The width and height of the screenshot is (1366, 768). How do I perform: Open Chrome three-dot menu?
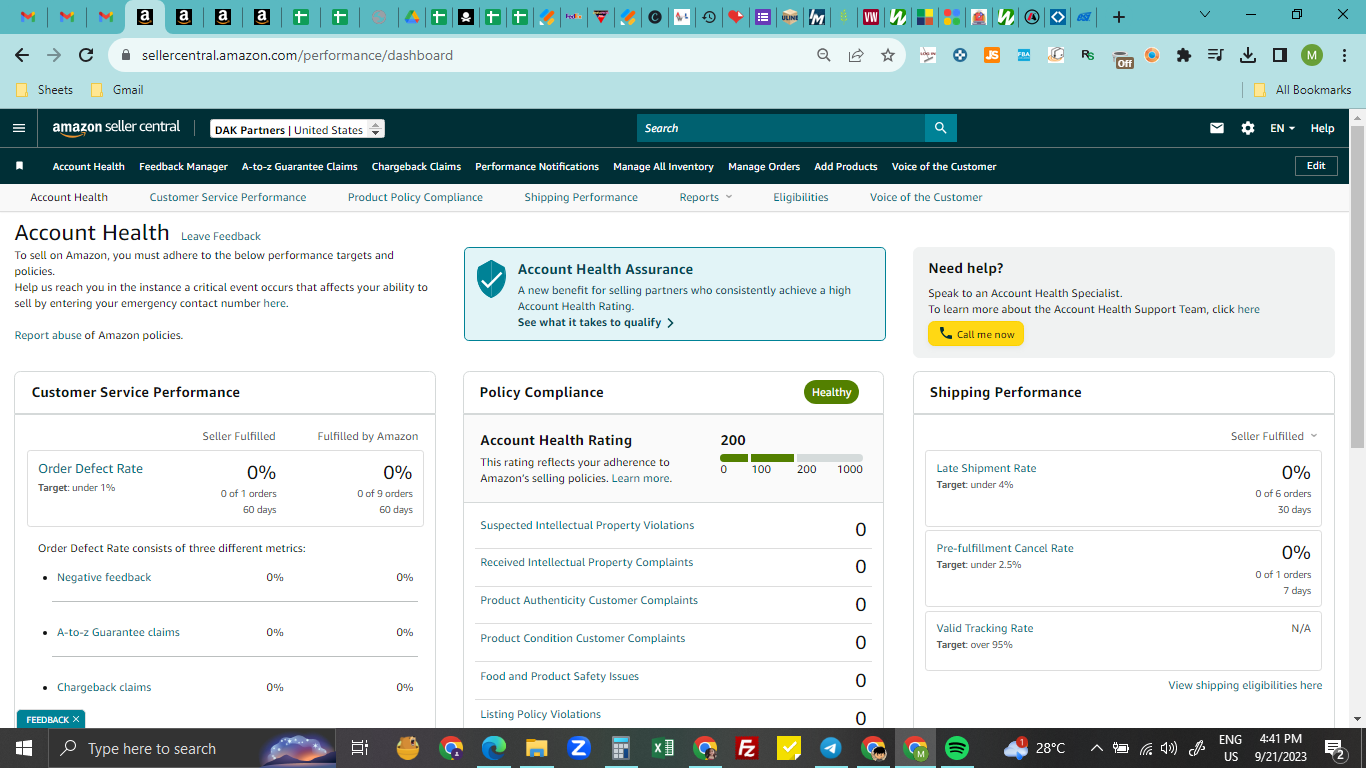click(x=1344, y=55)
